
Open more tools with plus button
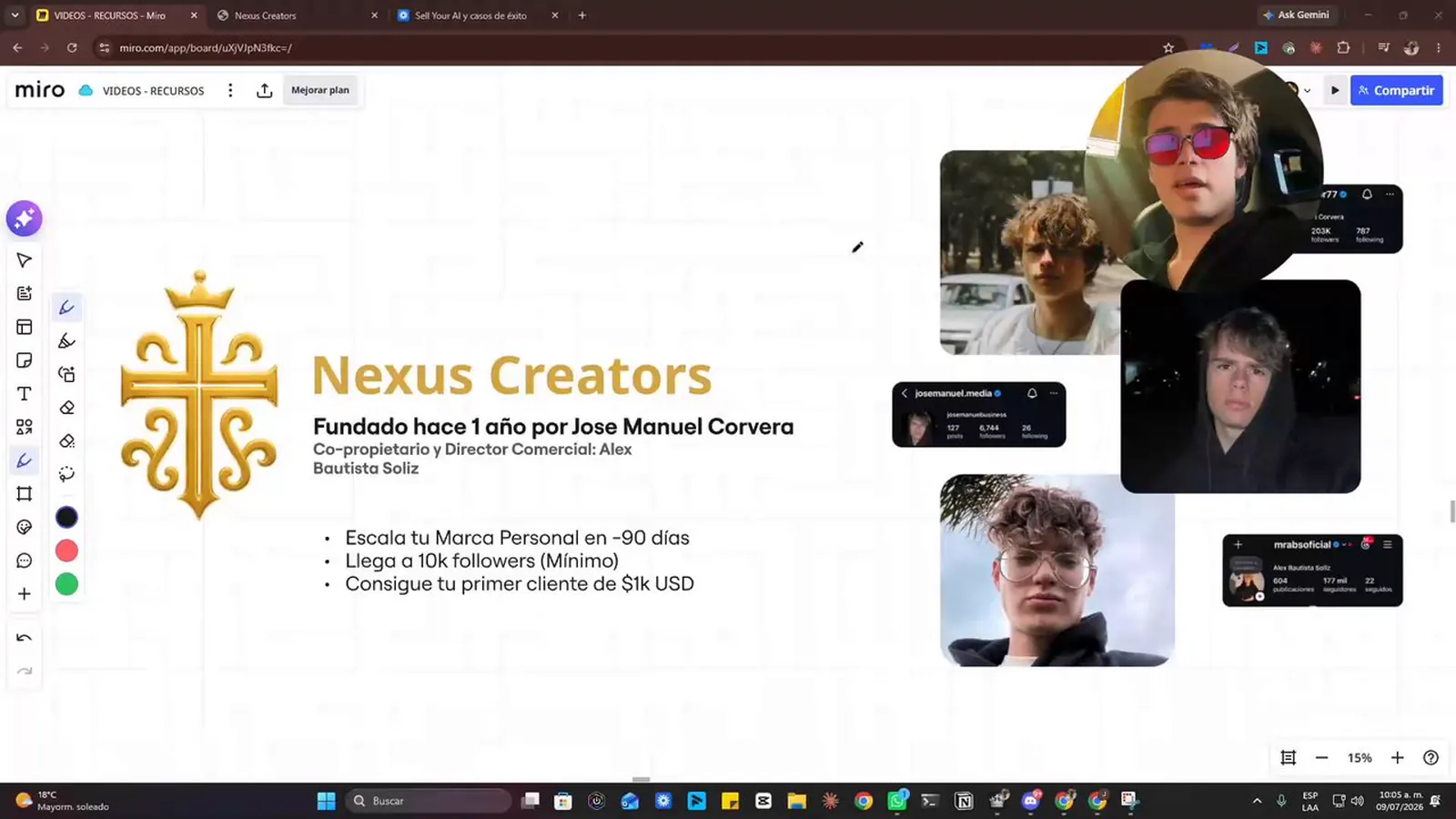(x=25, y=593)
